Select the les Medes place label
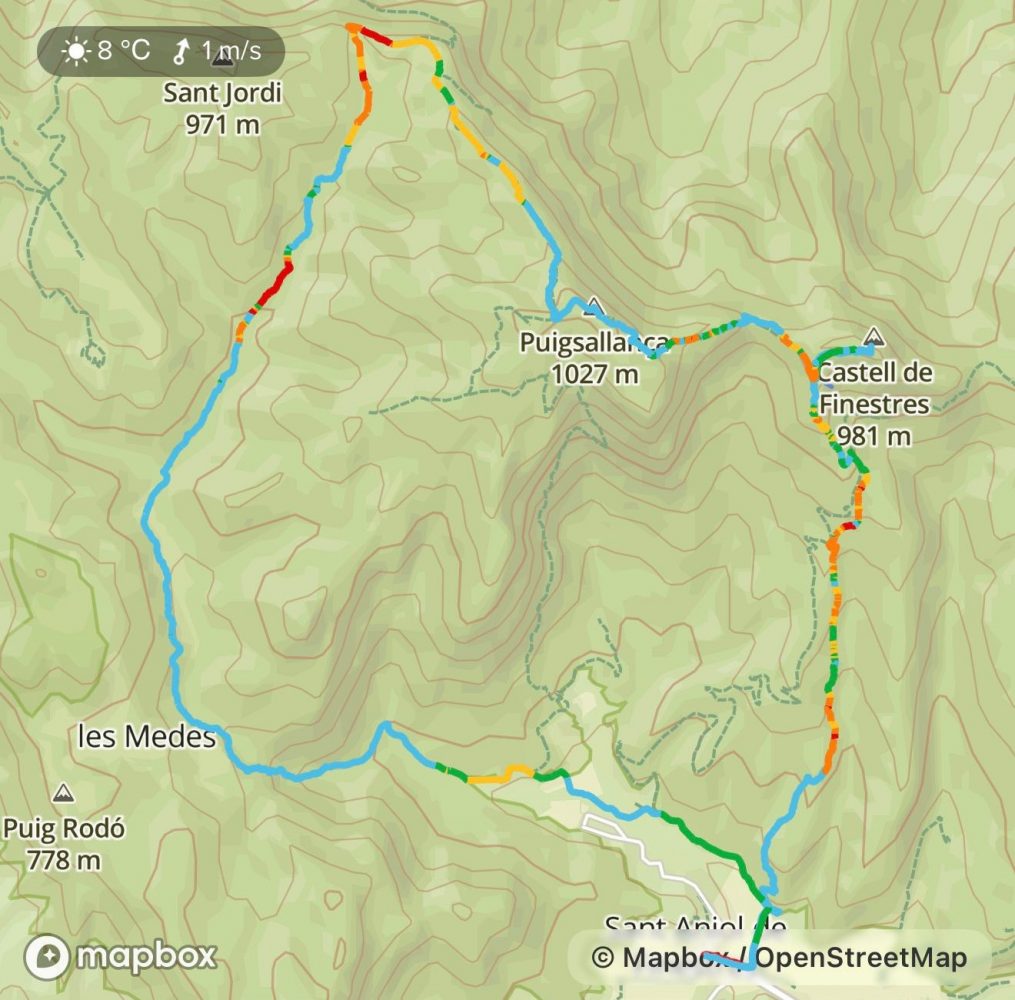 click(x=146, y=737)
